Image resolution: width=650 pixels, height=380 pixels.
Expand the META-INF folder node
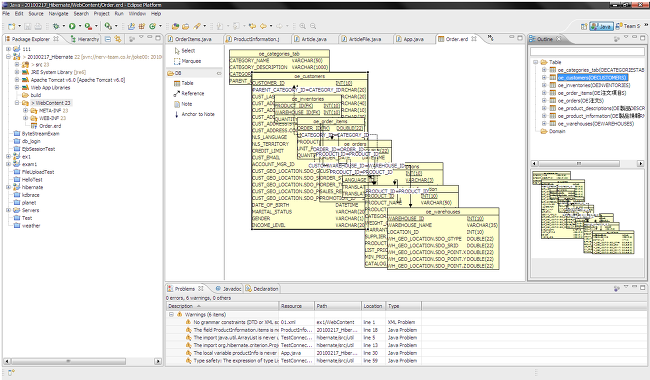[25, 111]
